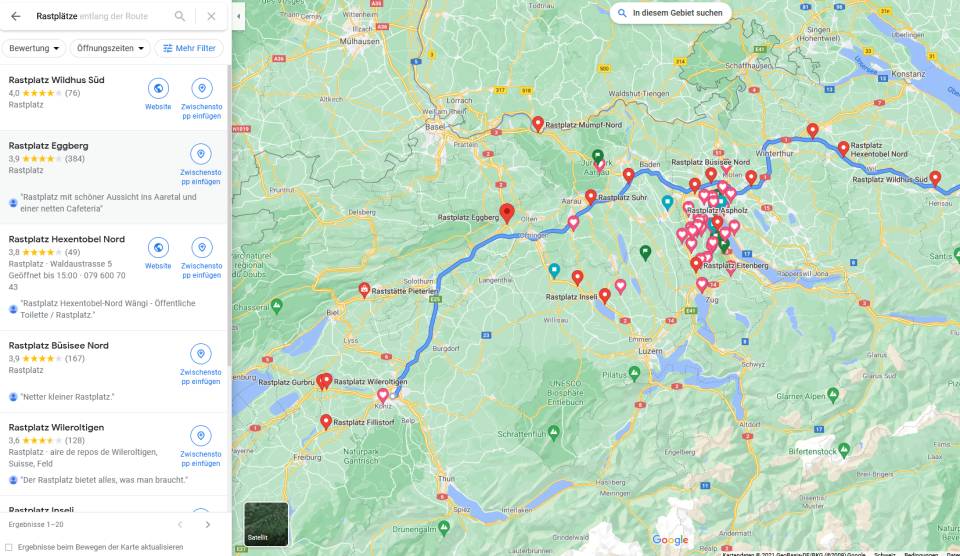The height and width of the screenshot is (556, 960).
Task: Open the Bewertung filter dropdown
Action: click(x=36, y=48)
